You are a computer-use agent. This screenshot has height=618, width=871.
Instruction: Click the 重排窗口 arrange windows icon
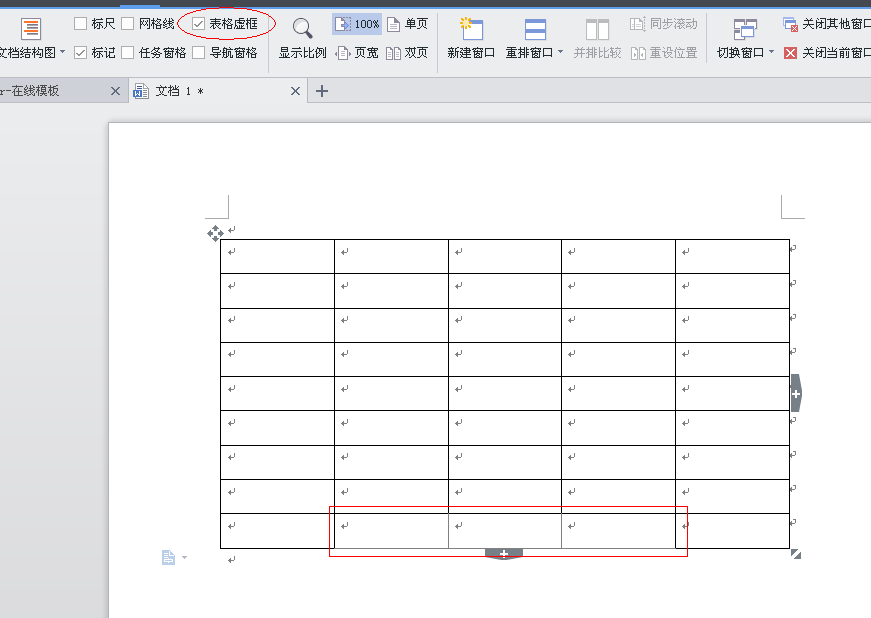[535, 29]
